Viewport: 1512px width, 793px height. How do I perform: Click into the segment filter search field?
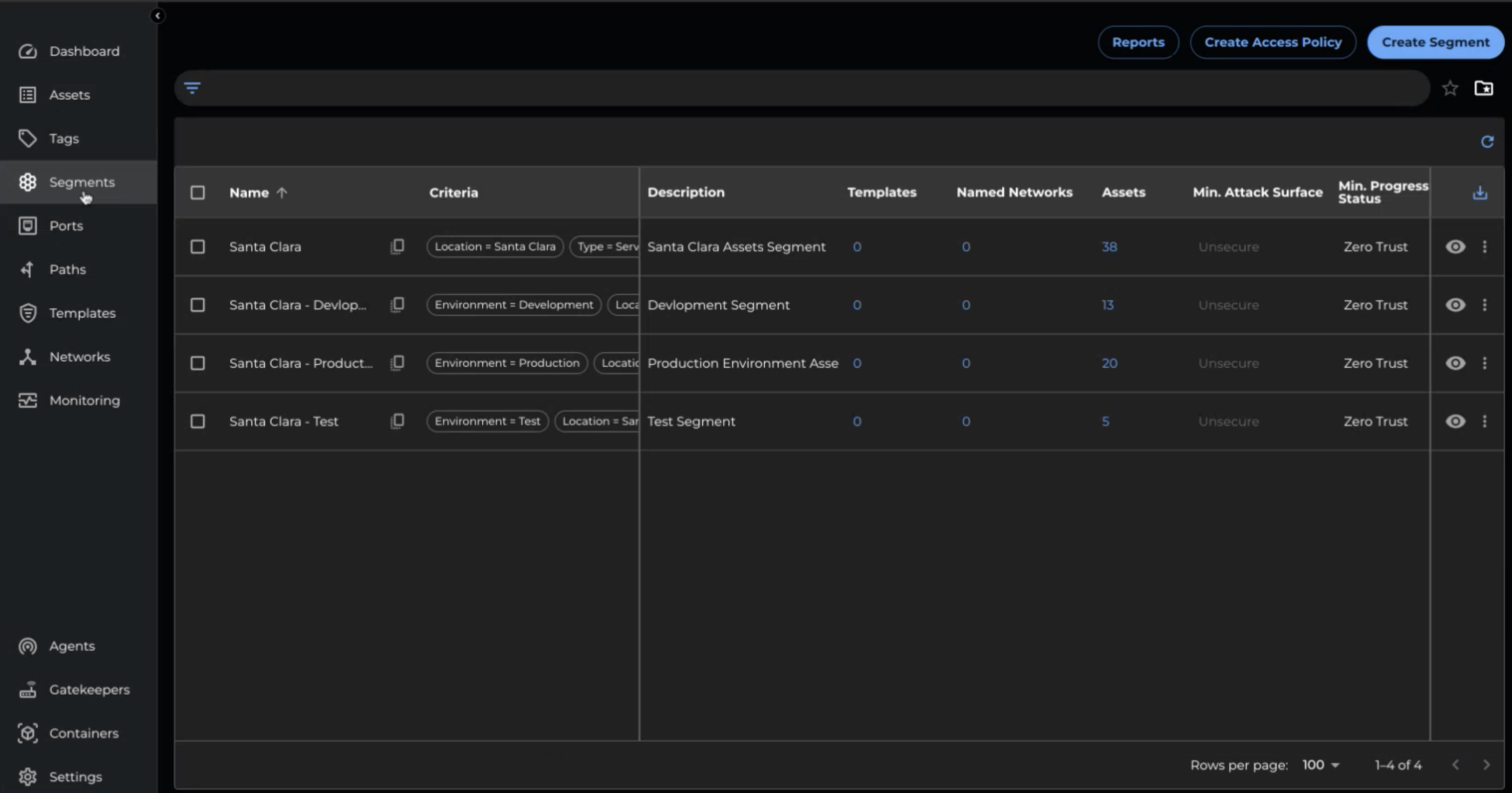(810, 88)
